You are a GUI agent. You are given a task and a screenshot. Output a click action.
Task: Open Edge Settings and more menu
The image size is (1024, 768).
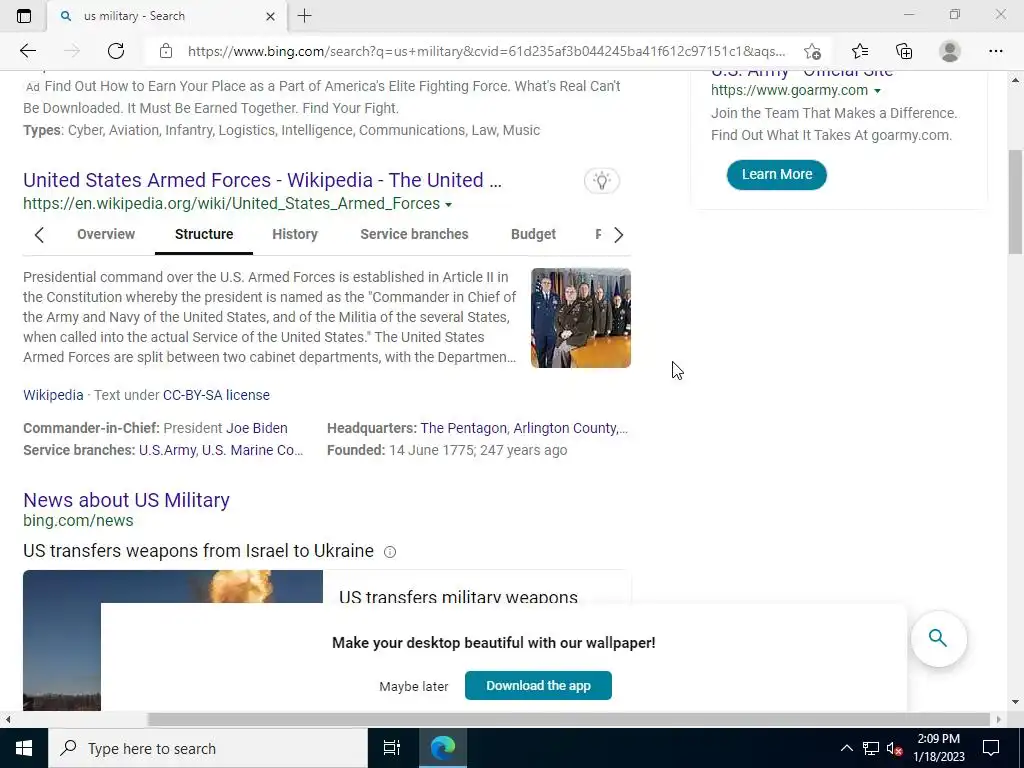[995, 51]
